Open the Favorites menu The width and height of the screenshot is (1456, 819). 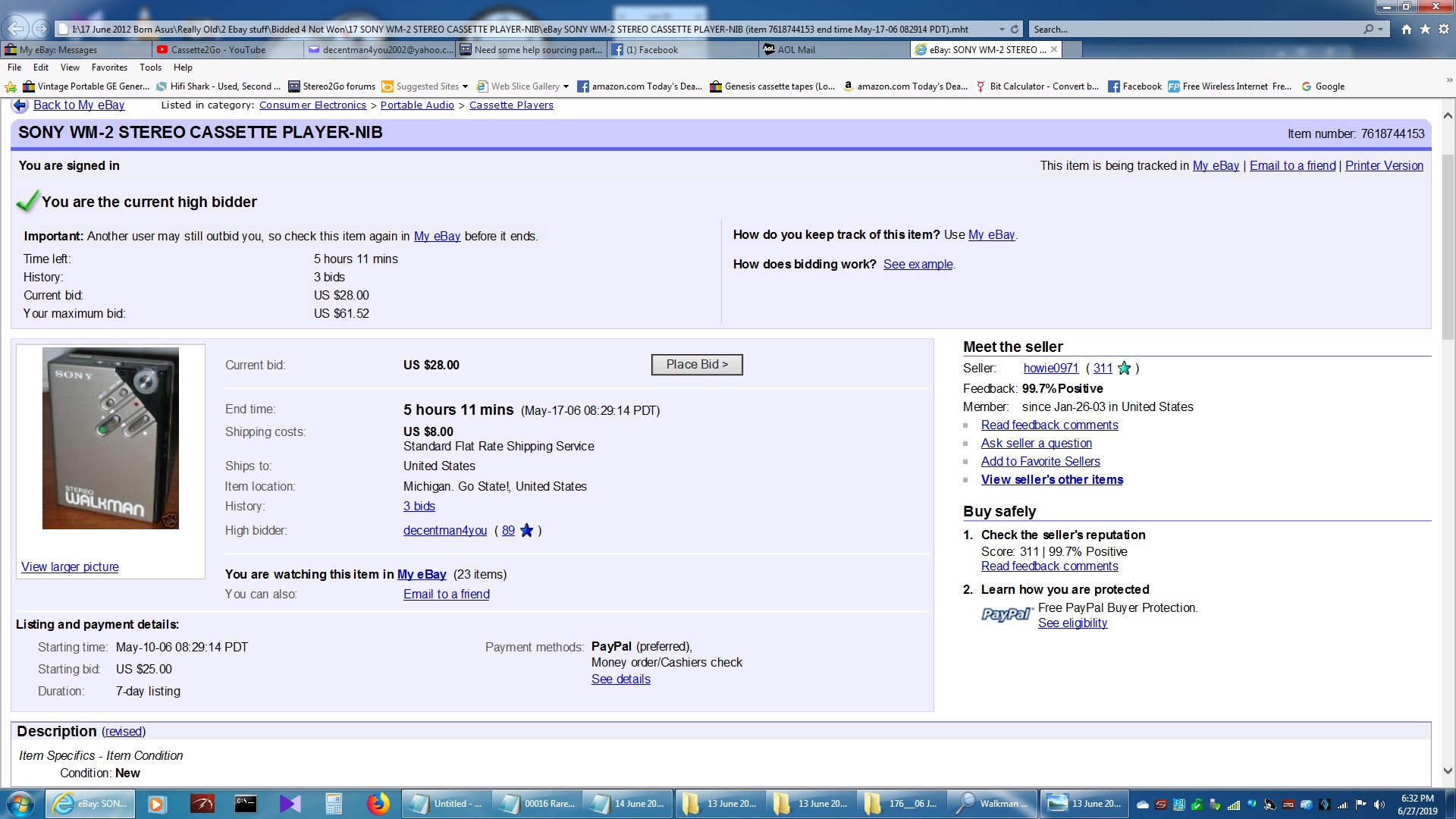click(x=109, y=67)
